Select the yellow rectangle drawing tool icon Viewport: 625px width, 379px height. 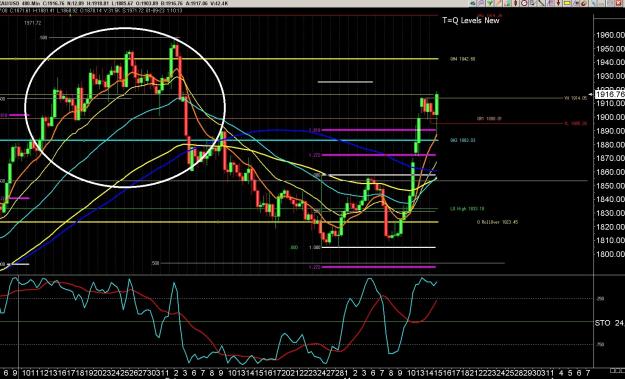[x=566, y=3]
